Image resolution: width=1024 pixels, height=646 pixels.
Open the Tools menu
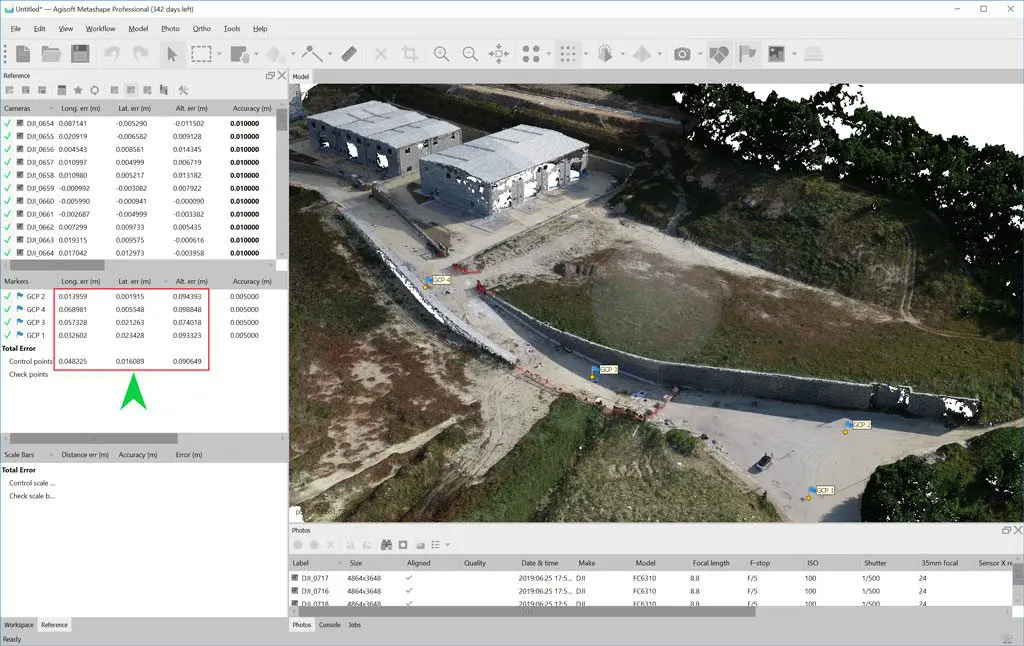click(232, 29)
